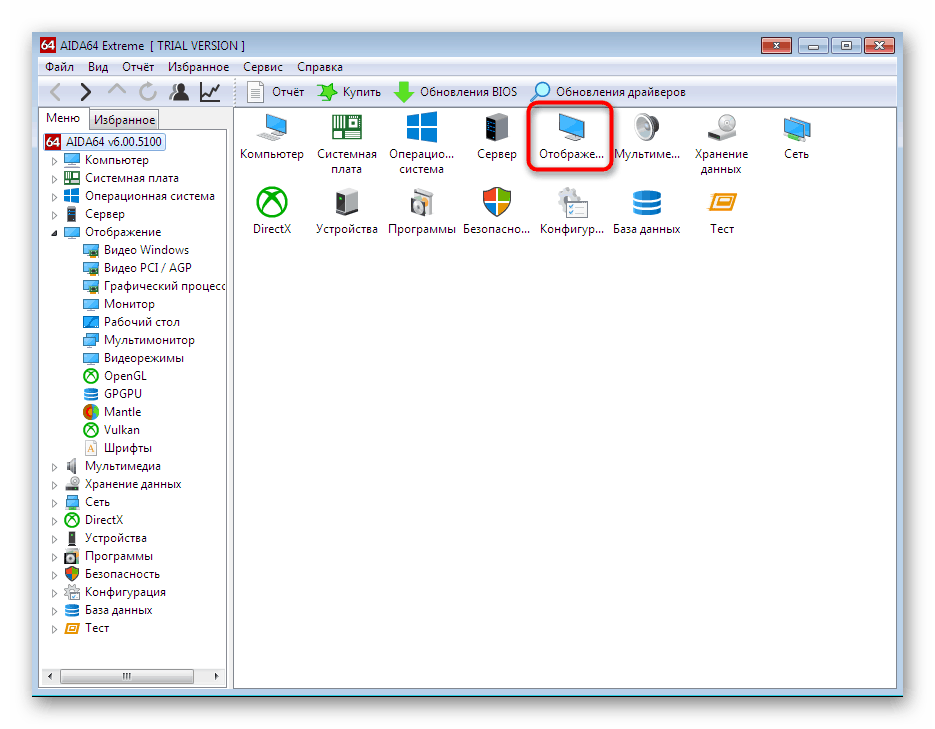Open the Избранное menu in menu bar

(198, 67)
